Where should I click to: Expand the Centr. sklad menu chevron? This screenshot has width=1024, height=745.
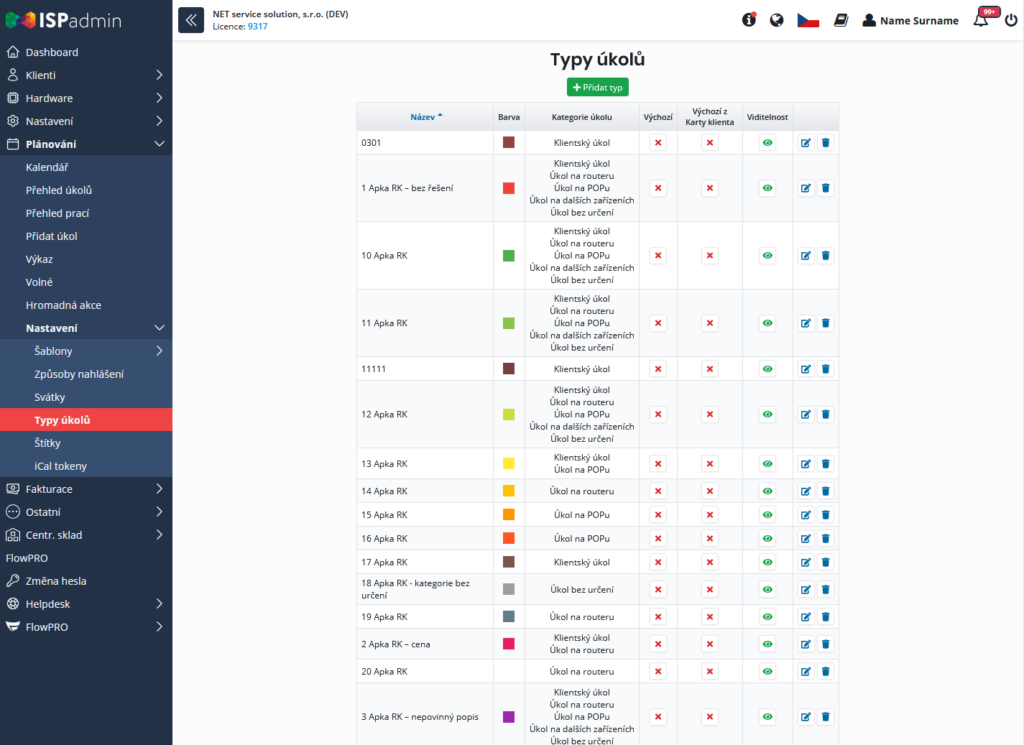159,535
